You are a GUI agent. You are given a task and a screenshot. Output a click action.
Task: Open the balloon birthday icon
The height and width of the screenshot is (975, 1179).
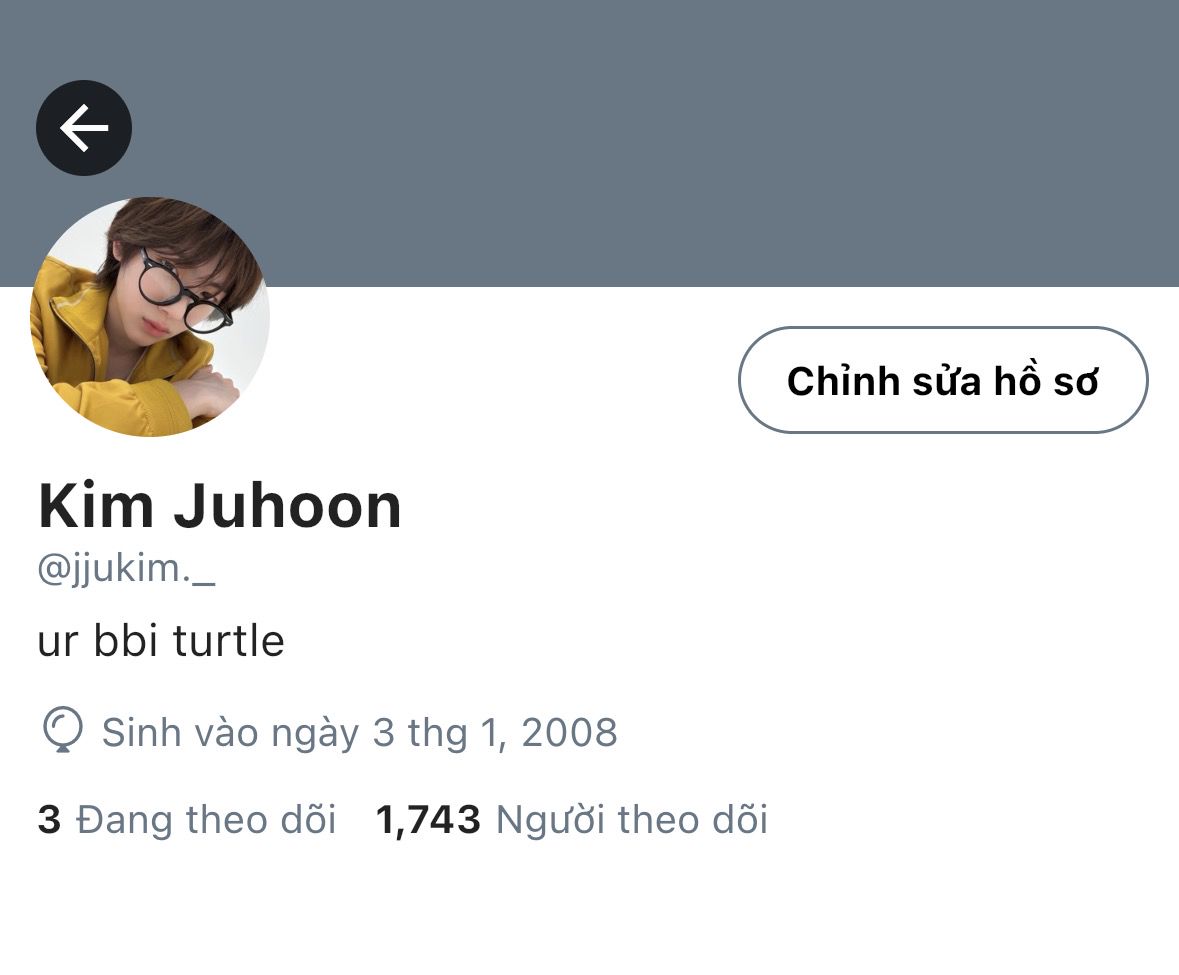click(62, 729)
